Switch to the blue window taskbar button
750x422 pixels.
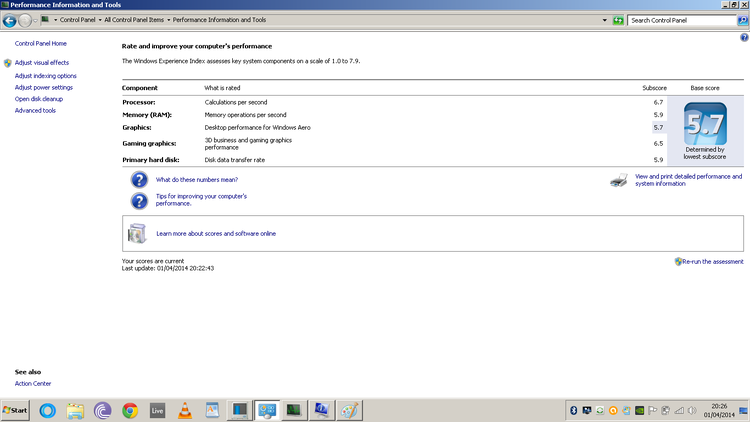[x=240, y=411]
